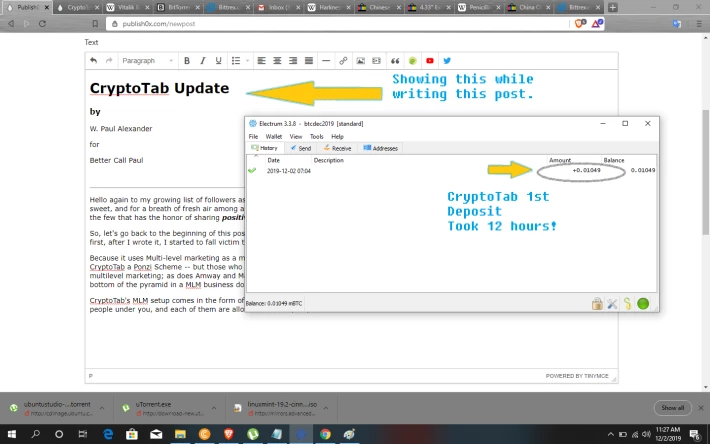Open File Explorer from the taskbar
710x444 pixels.
[x=180, y=434]
